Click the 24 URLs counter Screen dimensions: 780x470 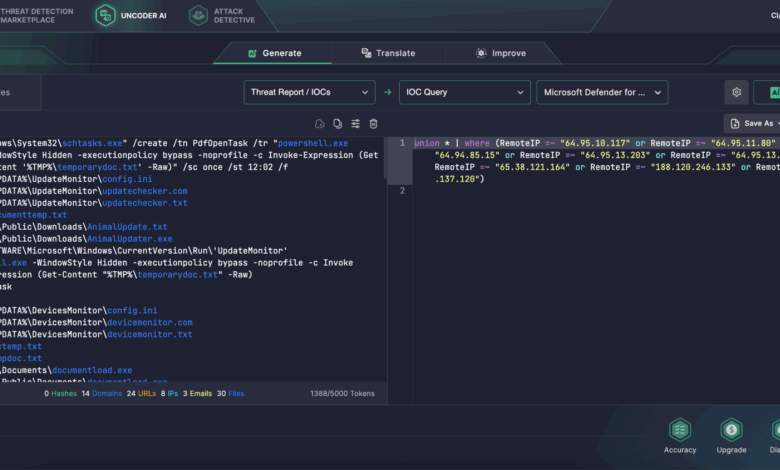click(x=141, y=393)
